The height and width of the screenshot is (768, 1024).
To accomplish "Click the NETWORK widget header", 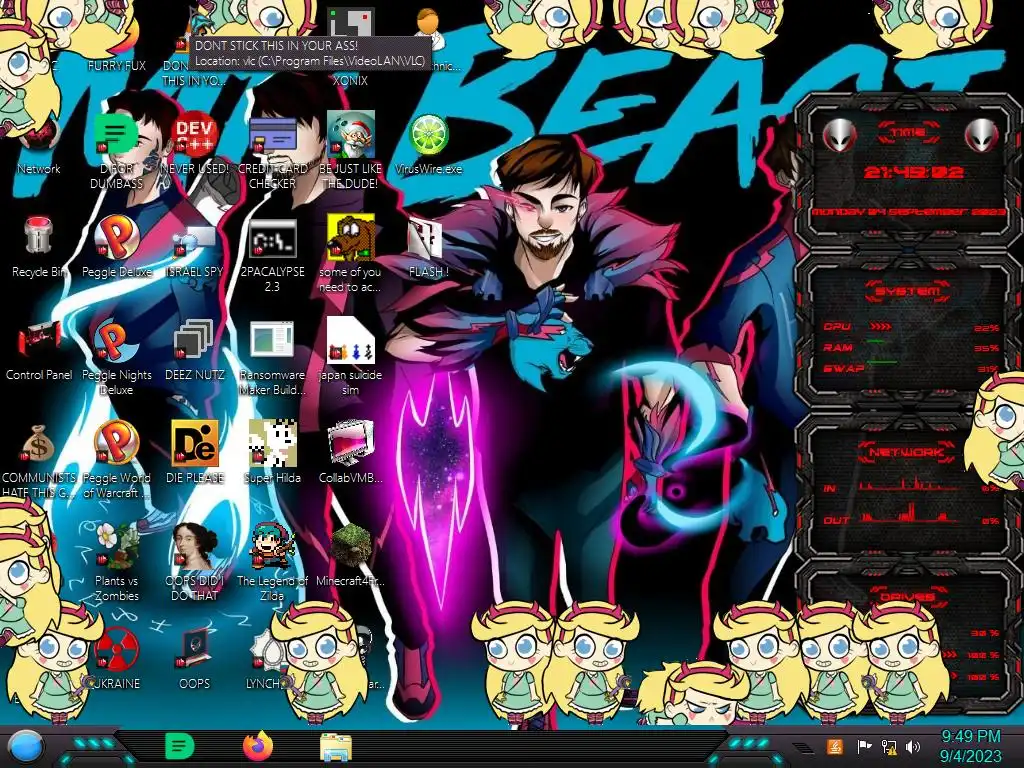I will 907,451.
